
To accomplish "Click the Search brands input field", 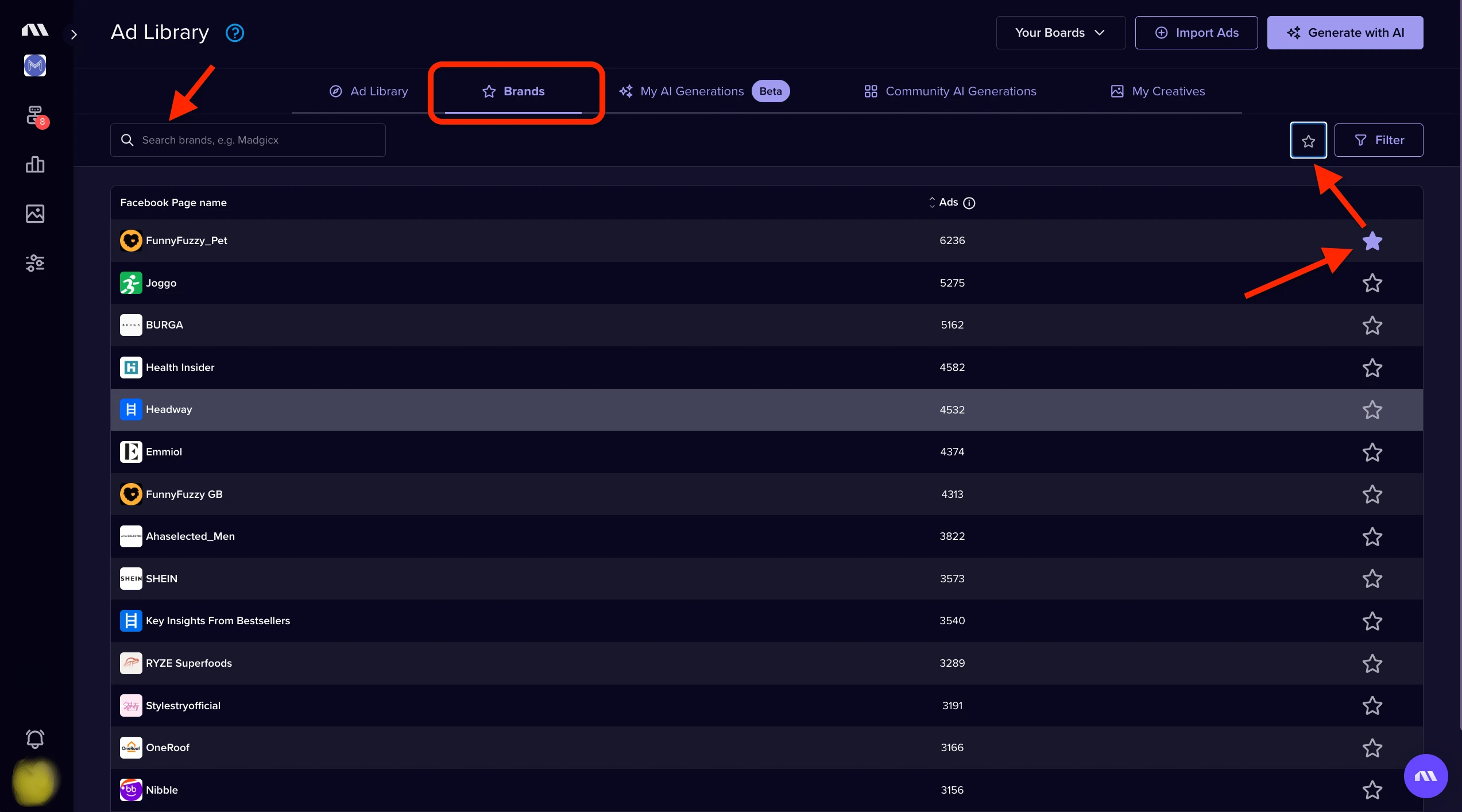I will pos(247,140).
